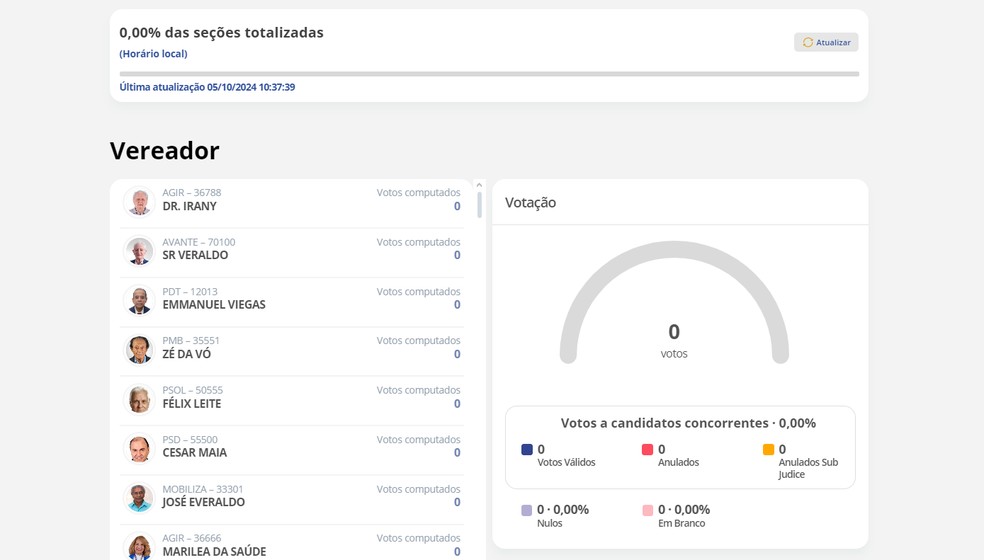Click the Anulados red legend swatch
The image size is (984, 560).
click(x=648, y=450)
